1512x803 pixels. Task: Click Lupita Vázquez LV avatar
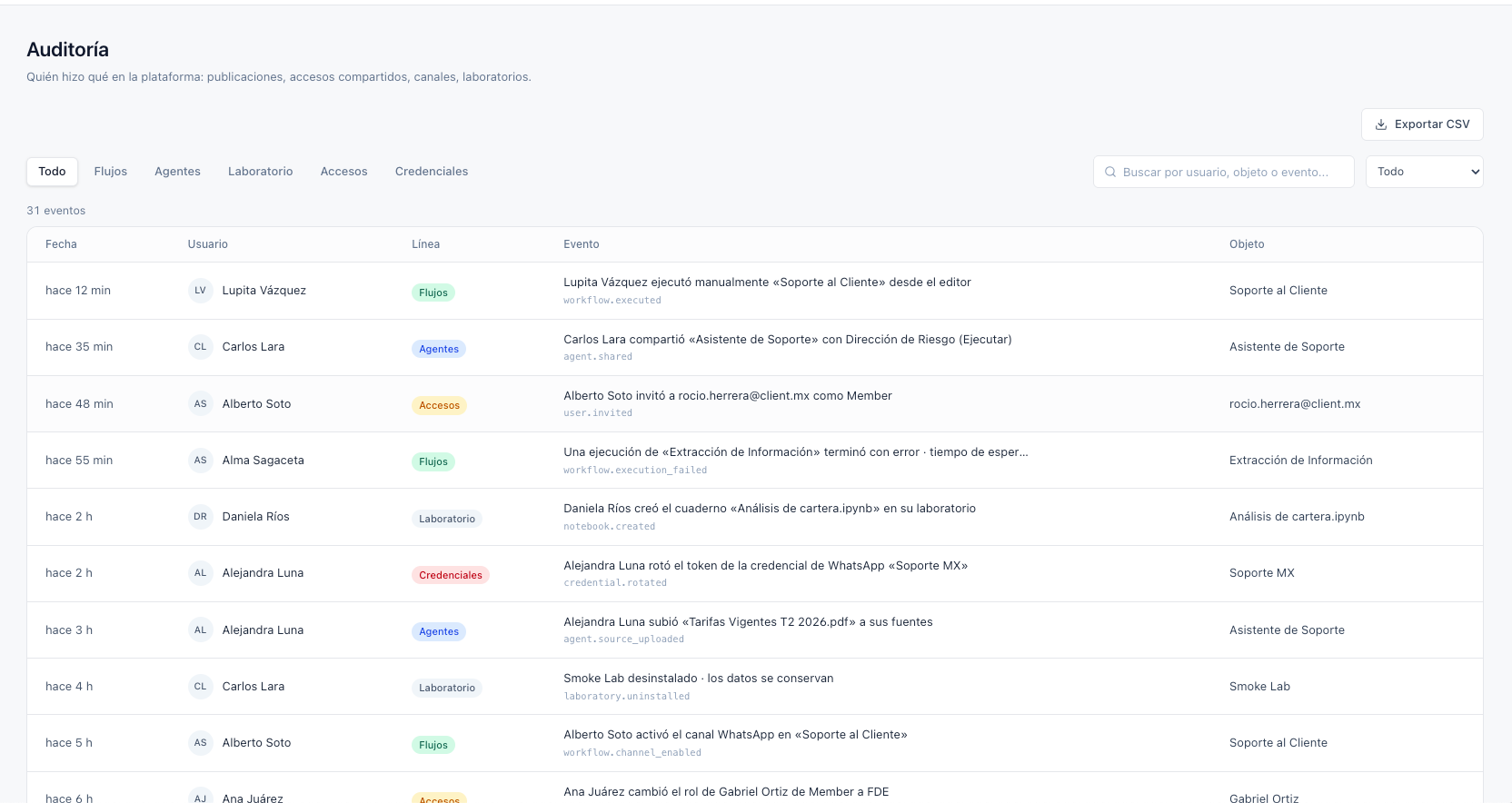click(201, 291)
